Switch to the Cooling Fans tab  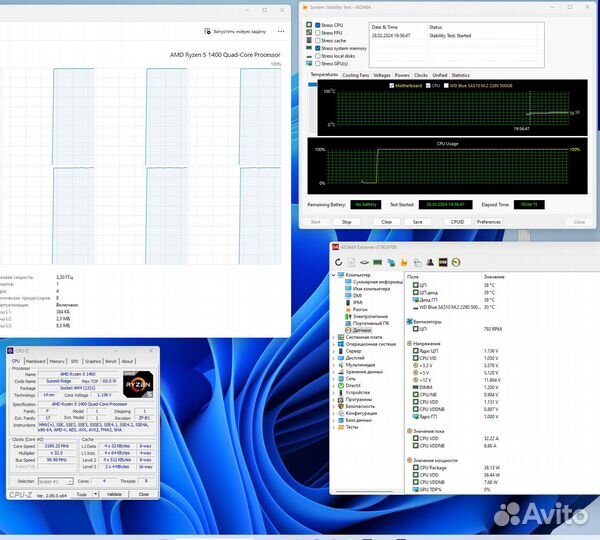(x=355, y=75)
